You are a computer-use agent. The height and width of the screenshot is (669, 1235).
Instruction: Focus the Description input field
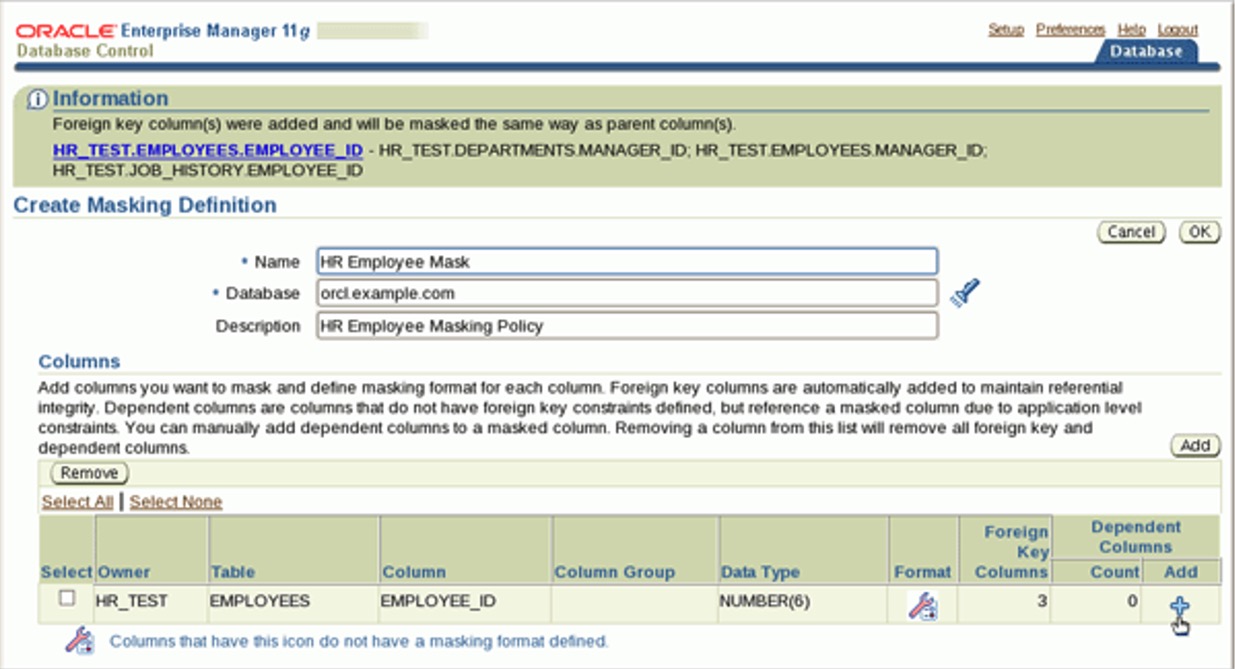click(627, 325)
